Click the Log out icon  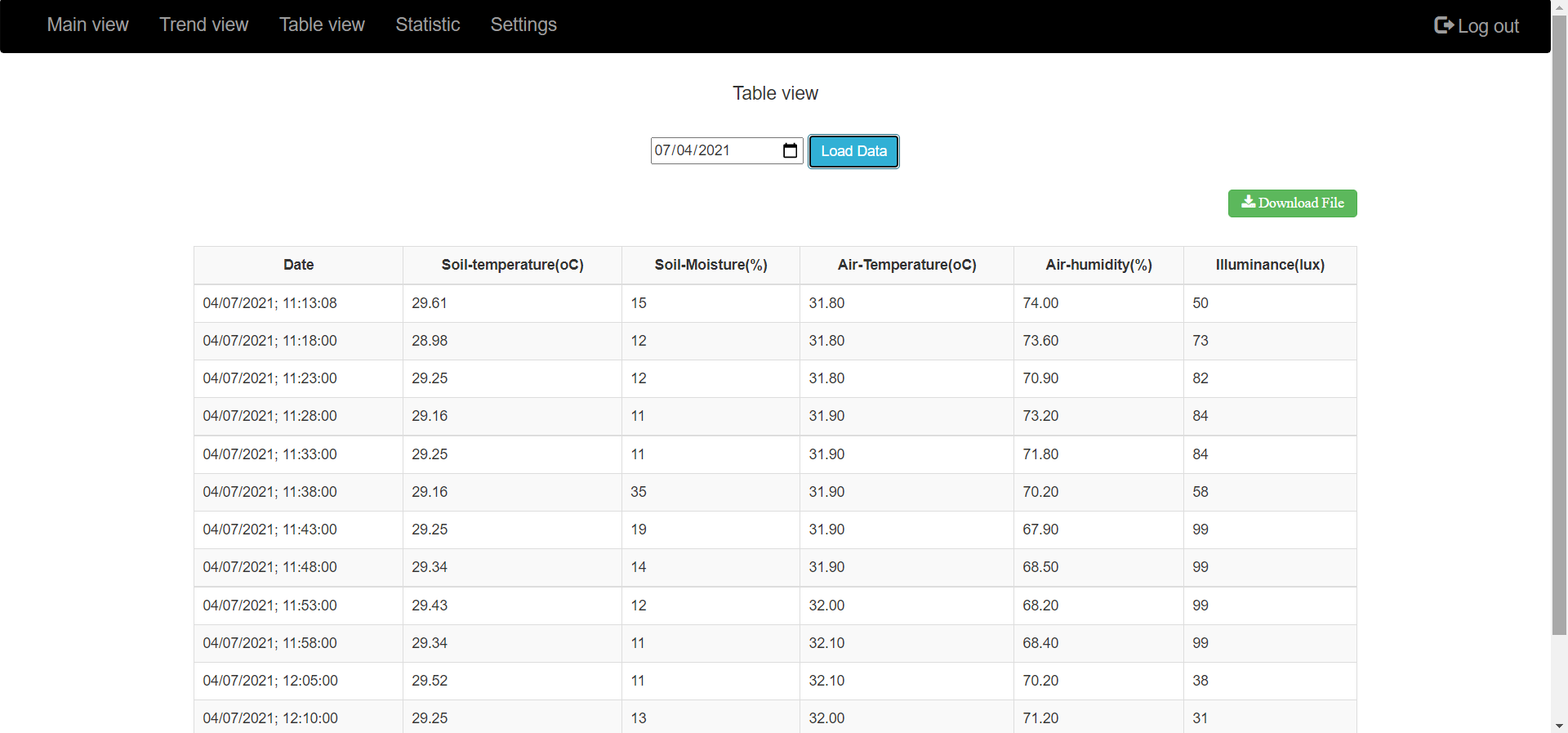(x=1444, y=25)
